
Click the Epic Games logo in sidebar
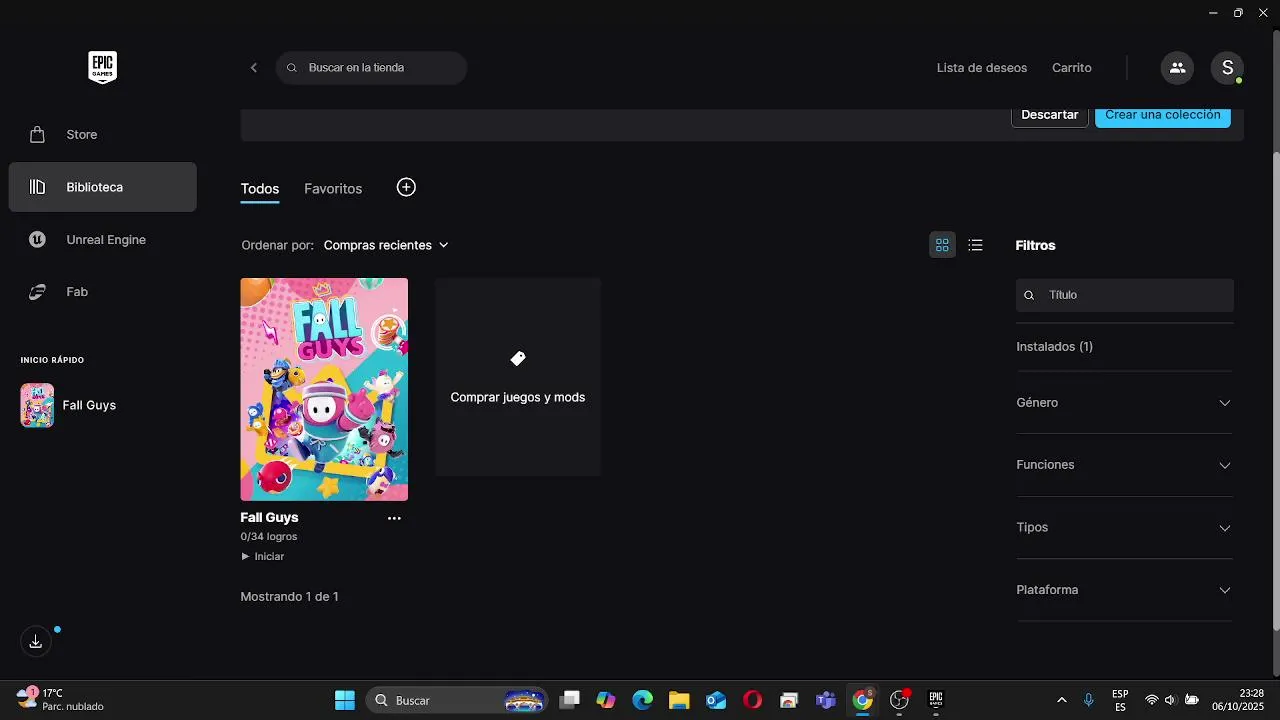pyautogui.click(x=103, y=68)
